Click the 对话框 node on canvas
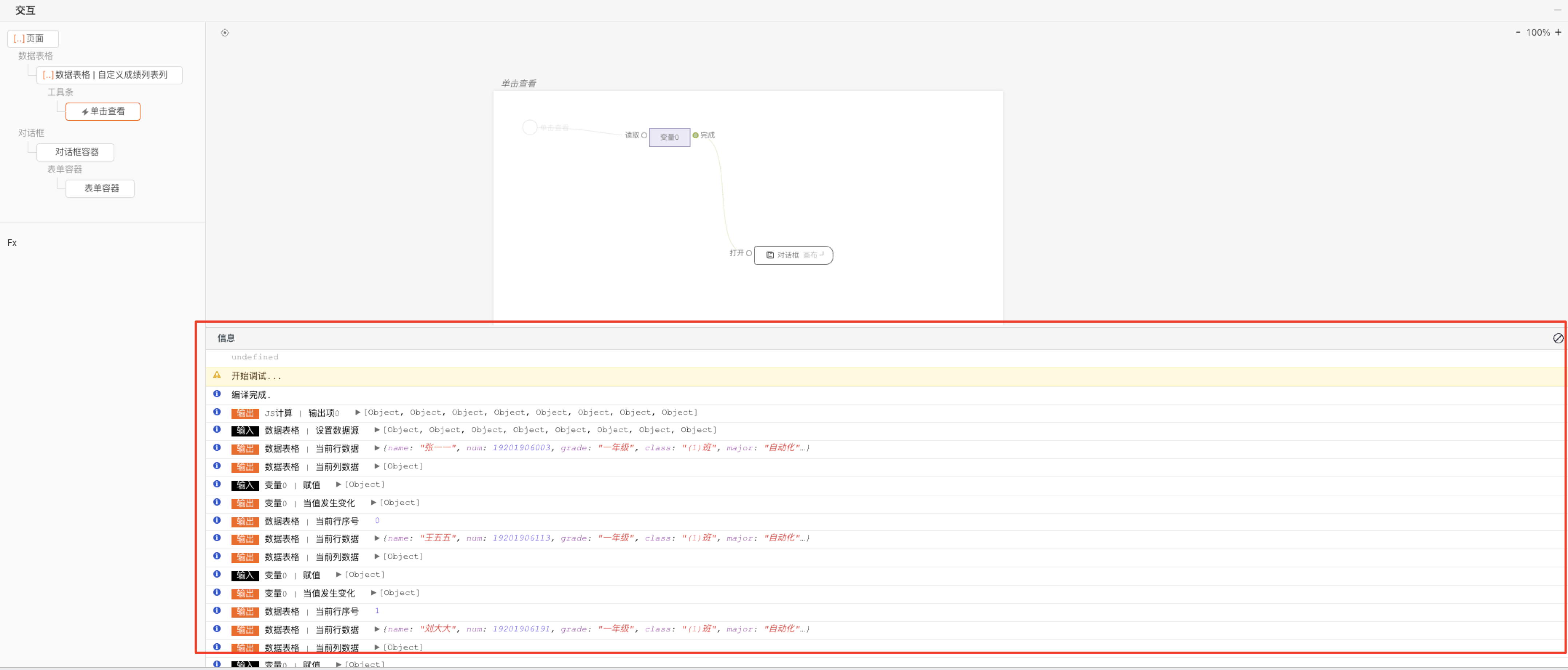 click(x=793, y=255)
